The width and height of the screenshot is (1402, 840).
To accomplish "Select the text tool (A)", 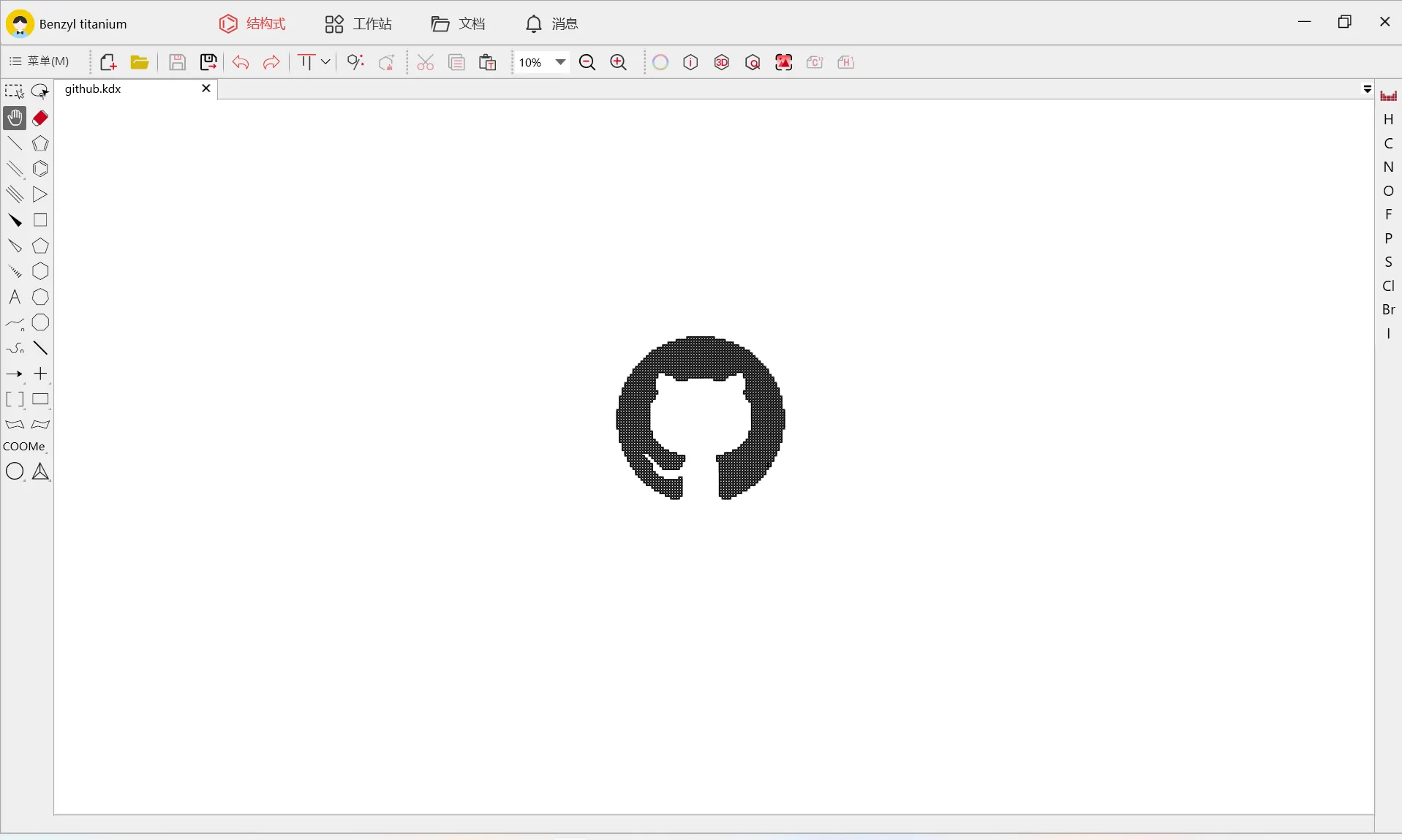I will (x=15, y=297).
